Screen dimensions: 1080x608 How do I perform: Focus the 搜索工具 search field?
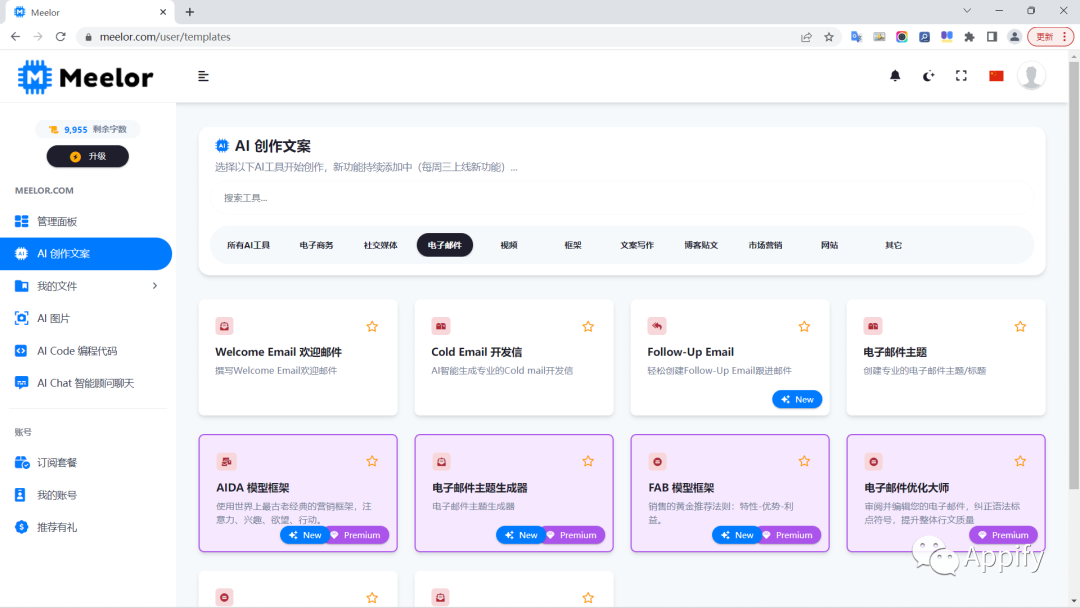coord(621,198)
